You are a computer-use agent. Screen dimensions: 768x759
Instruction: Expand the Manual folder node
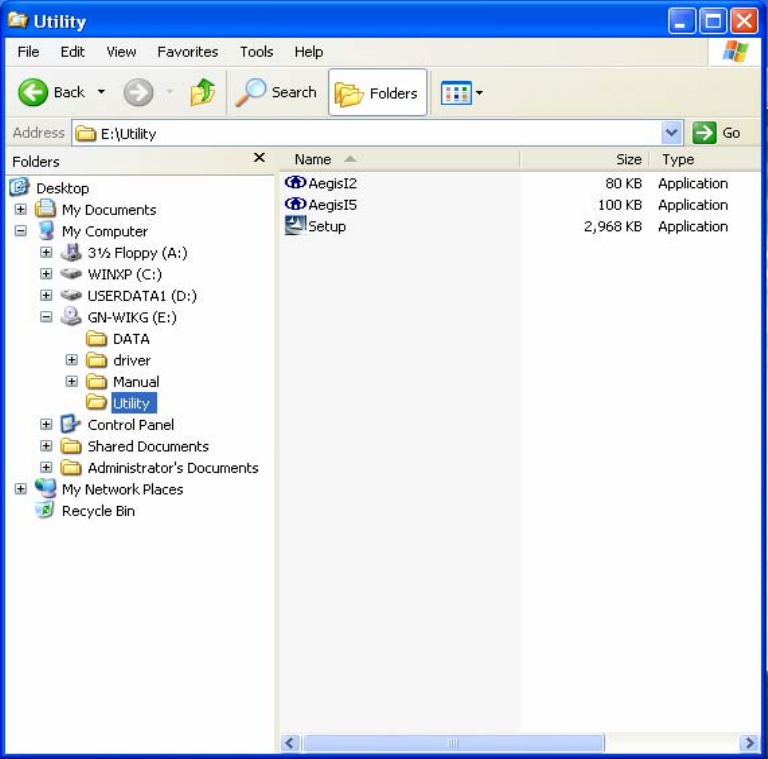coord(72,382)
